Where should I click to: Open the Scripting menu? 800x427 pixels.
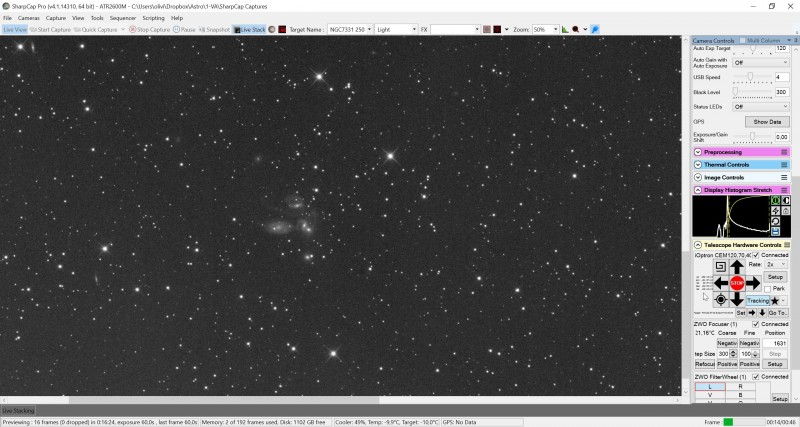(x=153, y=18)
